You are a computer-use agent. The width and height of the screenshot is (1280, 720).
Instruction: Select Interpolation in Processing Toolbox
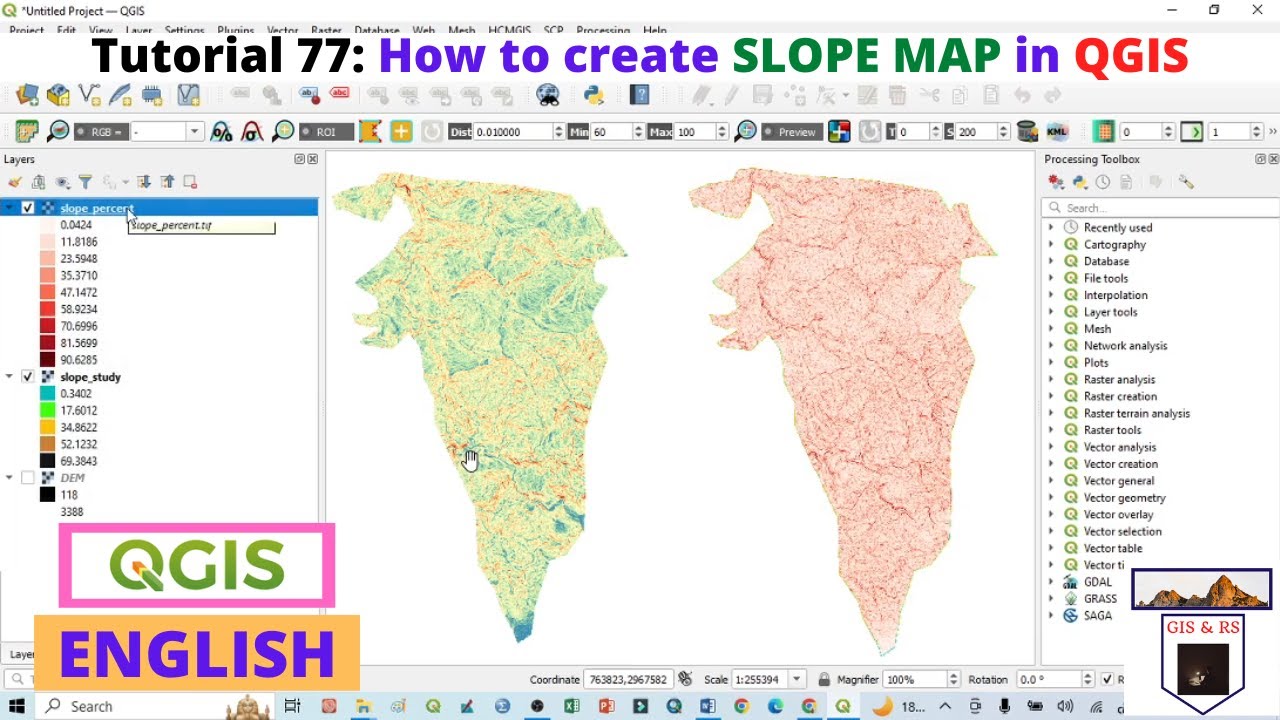point(1115,295)
